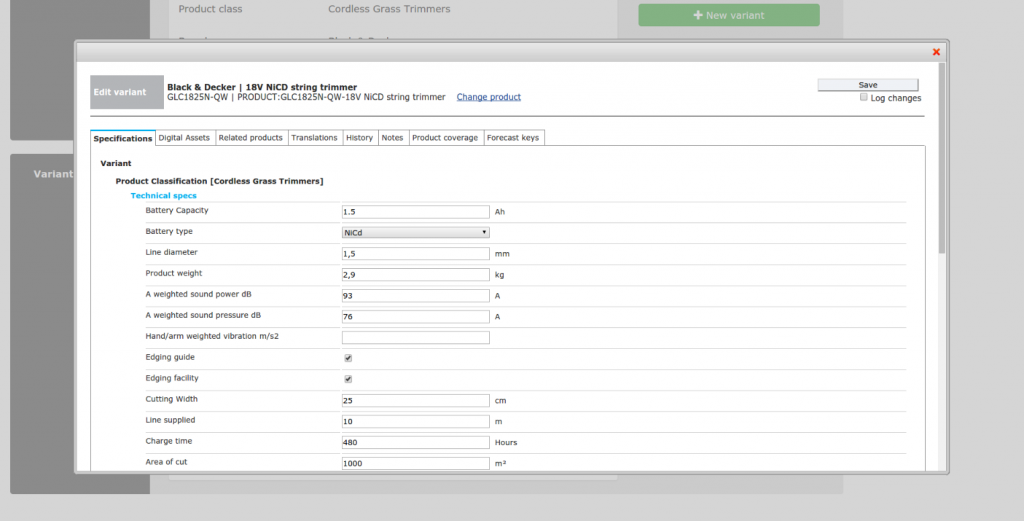Open the Notes tab

click(x=392, y=138)
